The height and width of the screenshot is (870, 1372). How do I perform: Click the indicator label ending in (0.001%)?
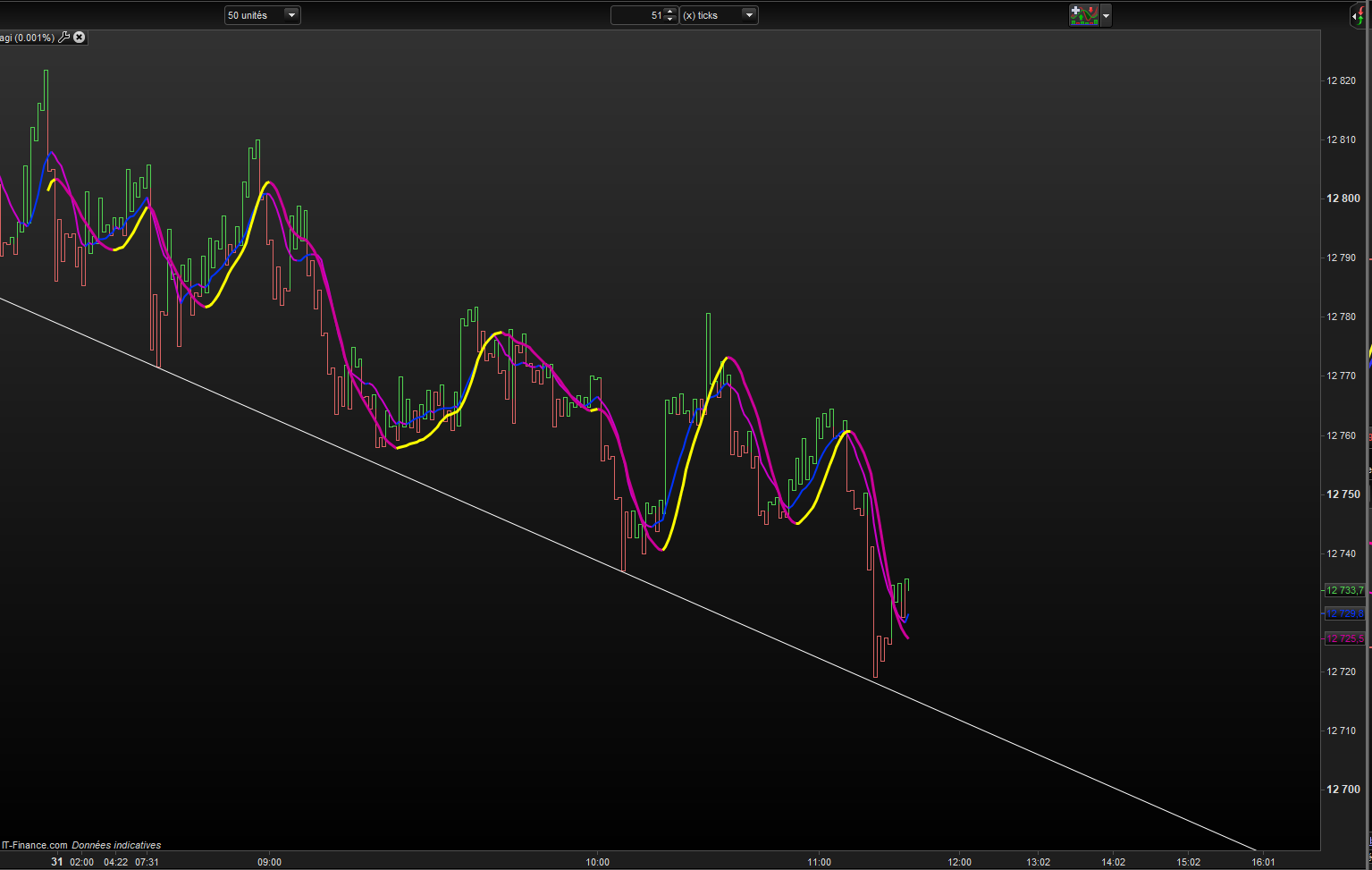tap(27, 38)
